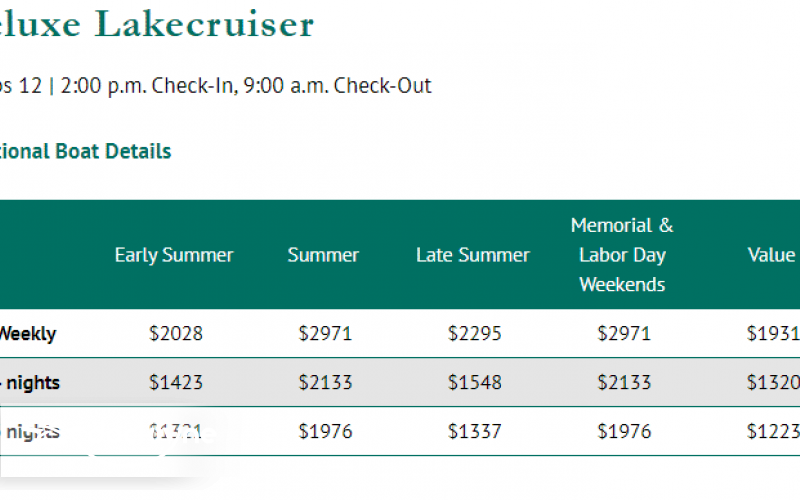
Task: Click the middle Summer-only column header
Action: (323, 255)
